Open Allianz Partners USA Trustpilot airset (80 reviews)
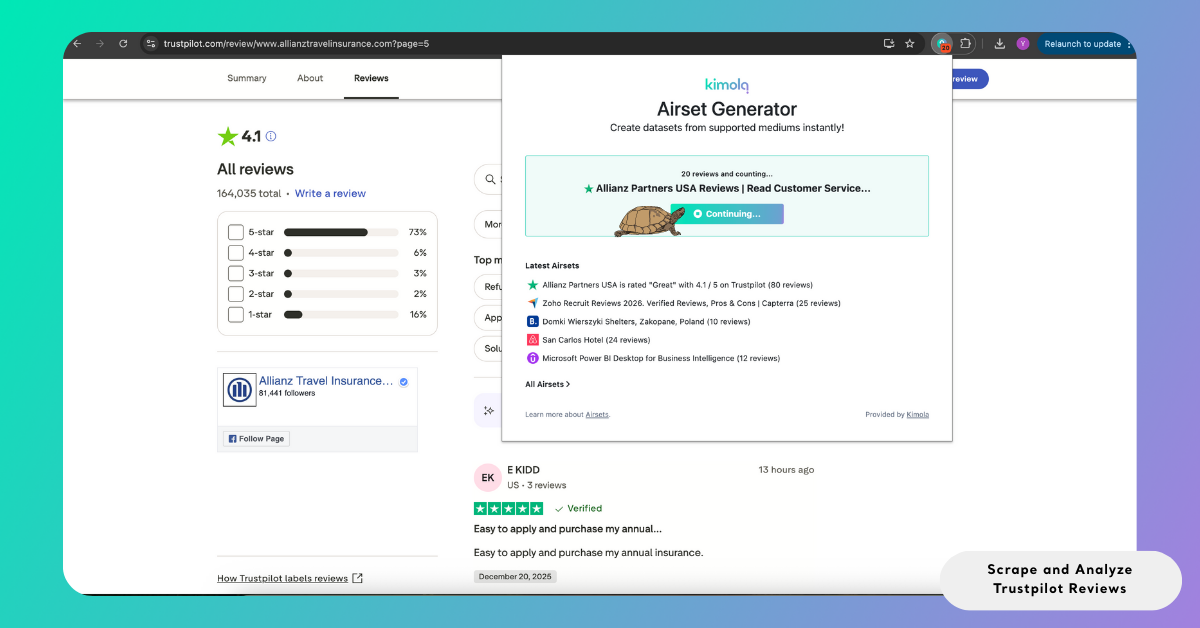Viewport: 1200px width, 628px height. pyautogui.click(x=677, y=285)
